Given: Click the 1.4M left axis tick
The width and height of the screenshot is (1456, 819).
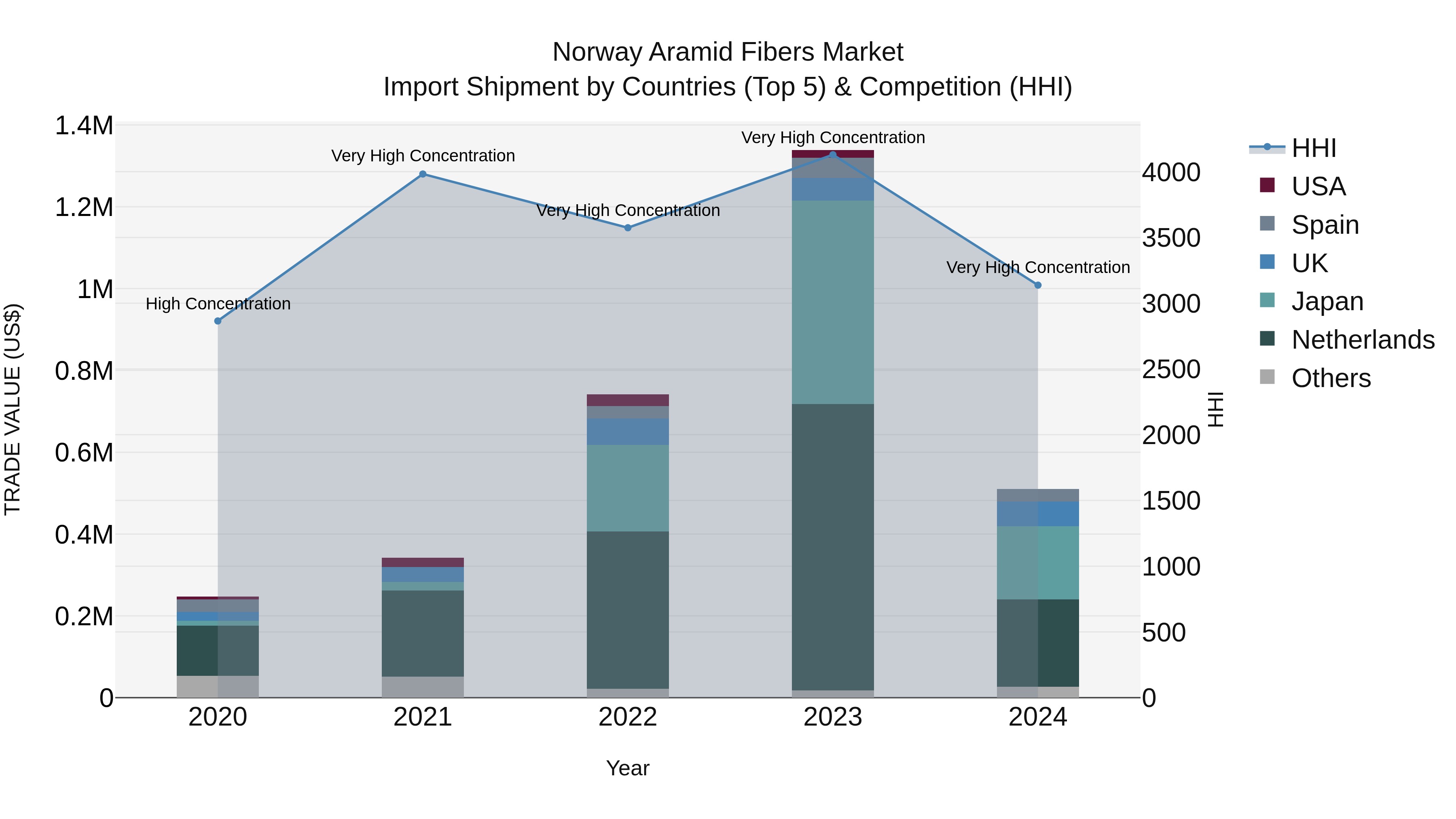Looking at the screenshot, I should (84, 125).
